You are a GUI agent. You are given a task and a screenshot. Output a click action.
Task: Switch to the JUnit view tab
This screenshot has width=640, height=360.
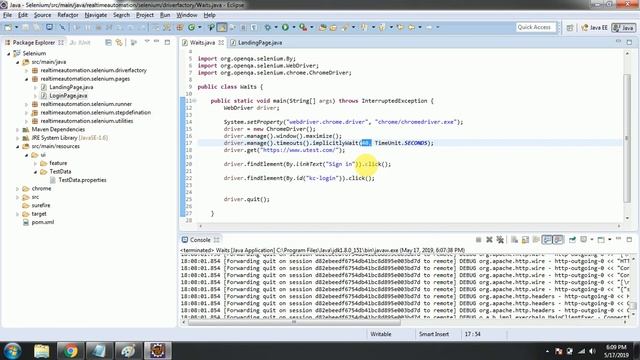click(x=80, y=42)
